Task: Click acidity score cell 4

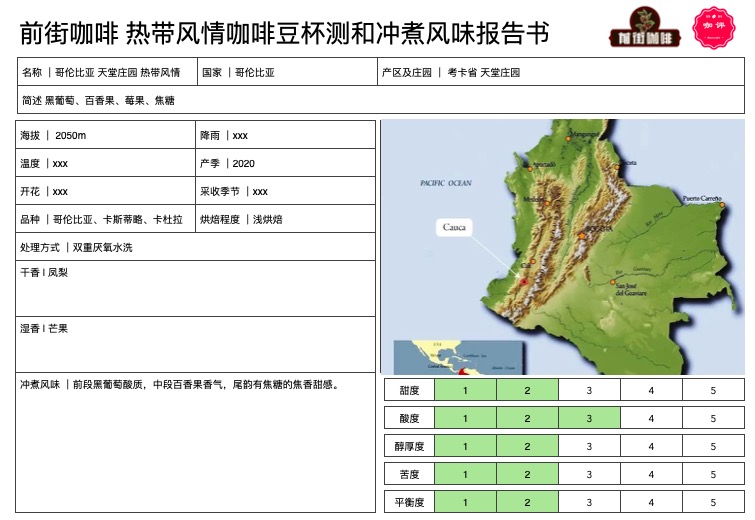Action: tap(651, 418)
